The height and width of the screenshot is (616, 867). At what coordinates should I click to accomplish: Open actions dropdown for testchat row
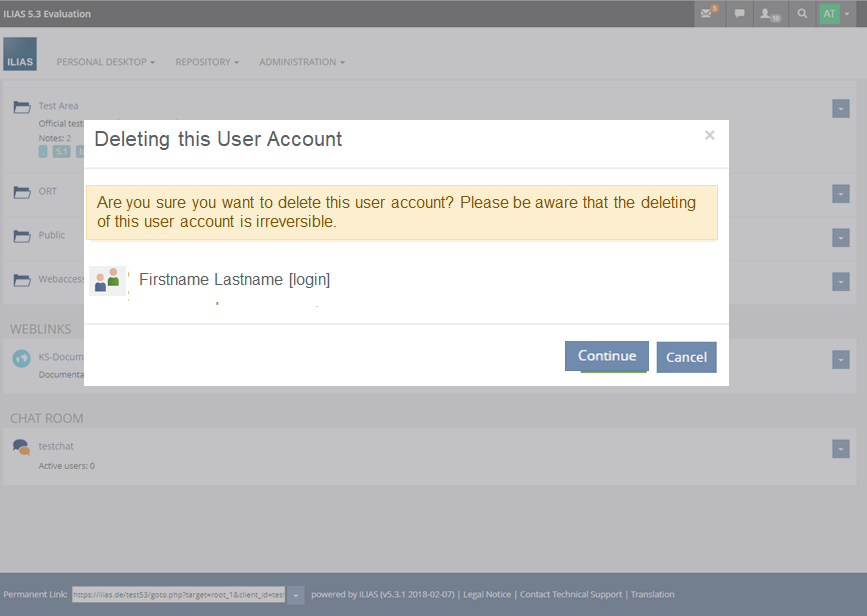pyautogui.click(x=841, y=448)
